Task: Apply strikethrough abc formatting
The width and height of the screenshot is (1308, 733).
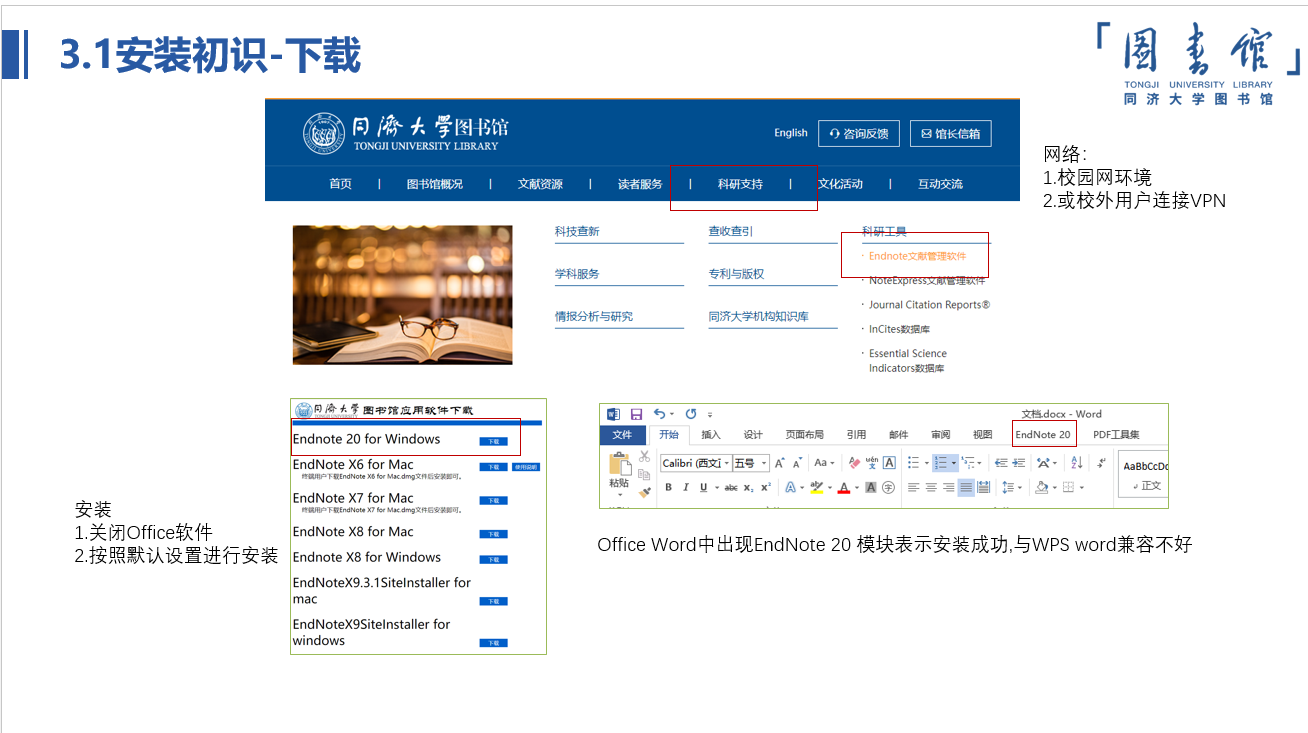Action: (731, 487)
